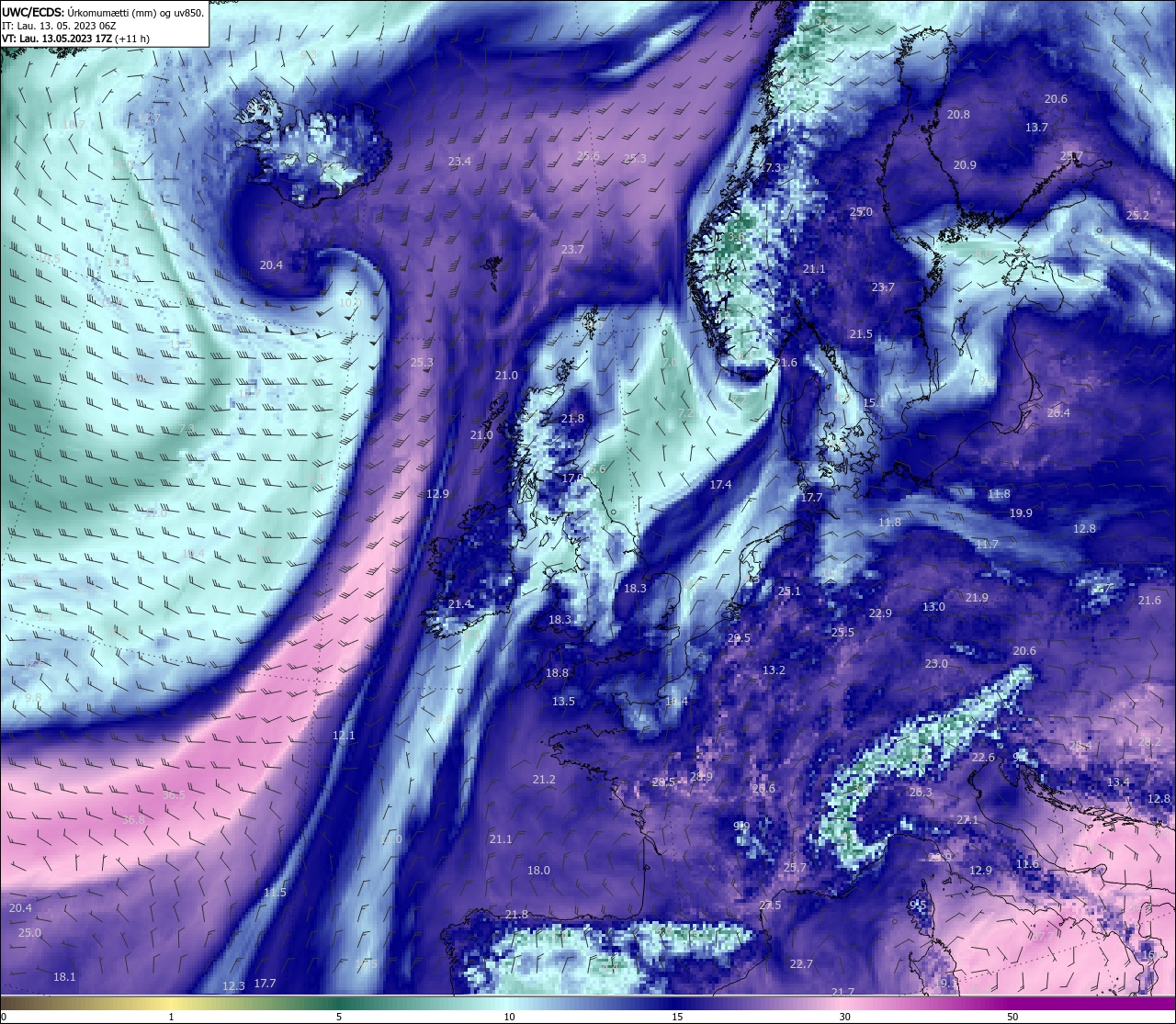Click the 27.5 map value

coord(770,906)
